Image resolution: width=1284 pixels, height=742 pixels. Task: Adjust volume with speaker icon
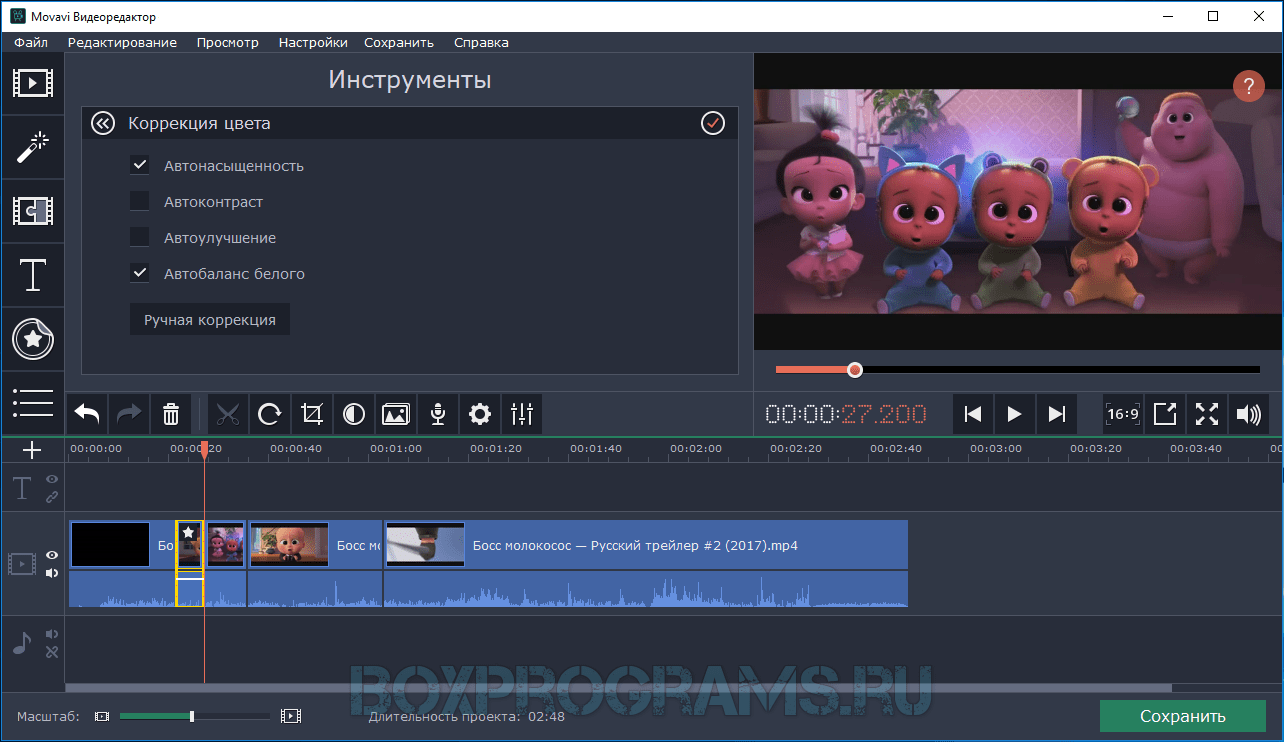click(x=1249, y=413)
